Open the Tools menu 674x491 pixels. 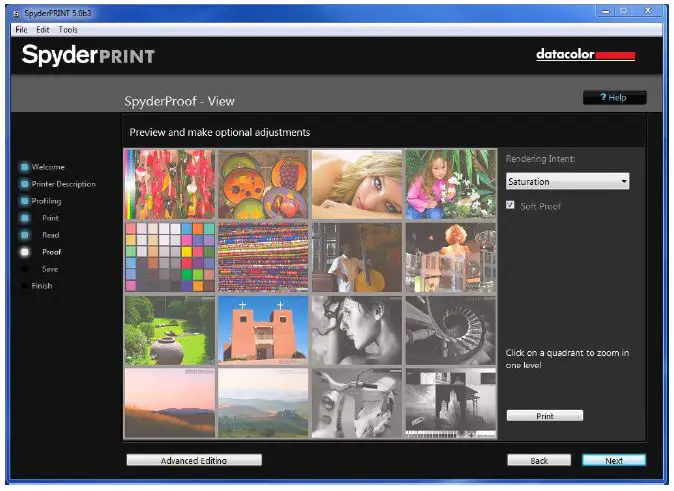[68, 30]
